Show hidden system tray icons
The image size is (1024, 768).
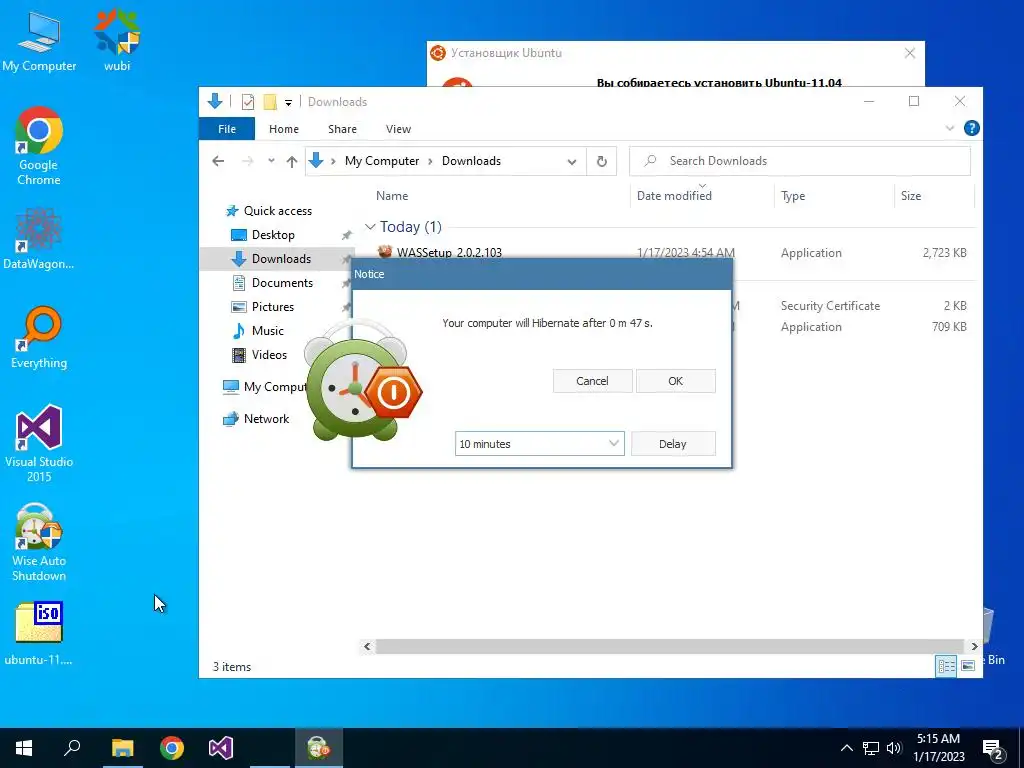[846, 748]
